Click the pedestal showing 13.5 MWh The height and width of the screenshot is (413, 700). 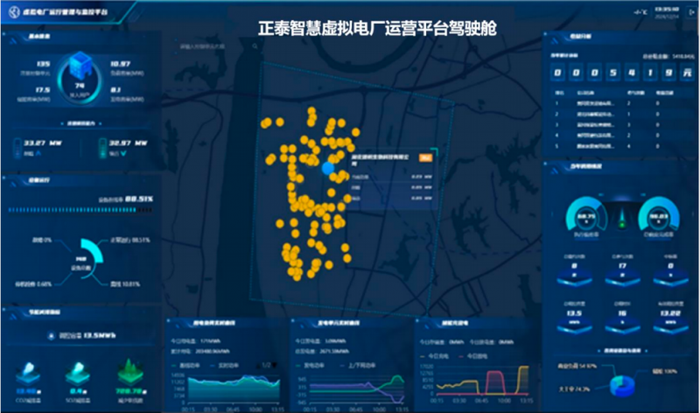(x=575, y=321)
